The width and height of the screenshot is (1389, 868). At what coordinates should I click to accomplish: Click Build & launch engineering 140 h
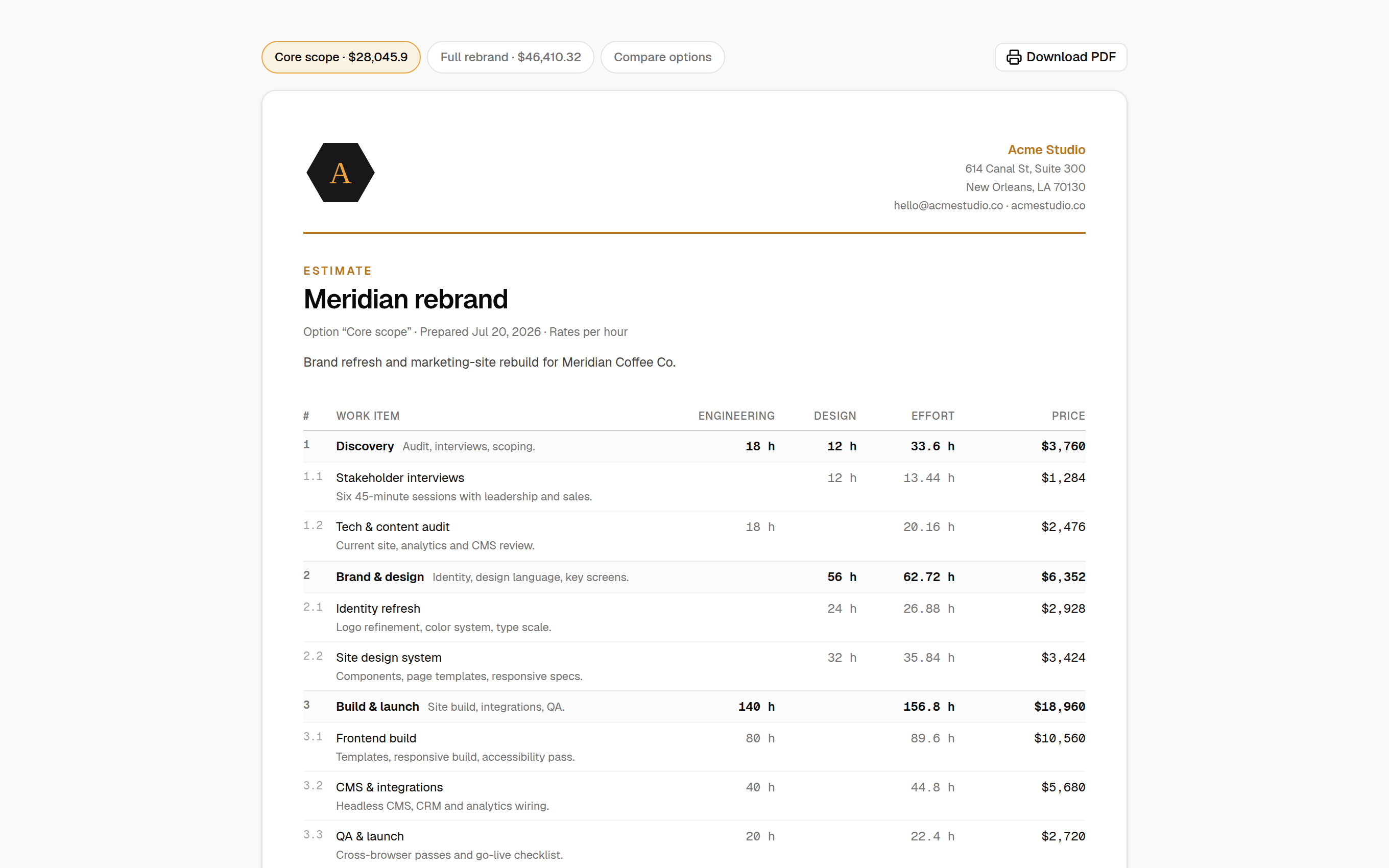pyautogui.click(x=756, y=707)
